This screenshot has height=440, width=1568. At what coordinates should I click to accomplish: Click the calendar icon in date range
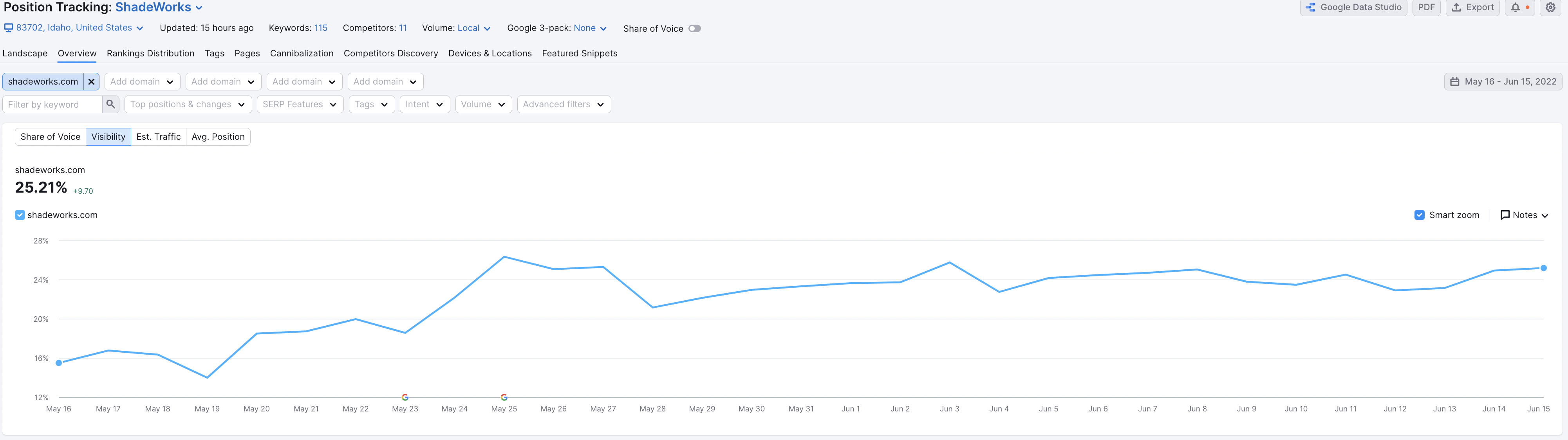pos(1454,81)
